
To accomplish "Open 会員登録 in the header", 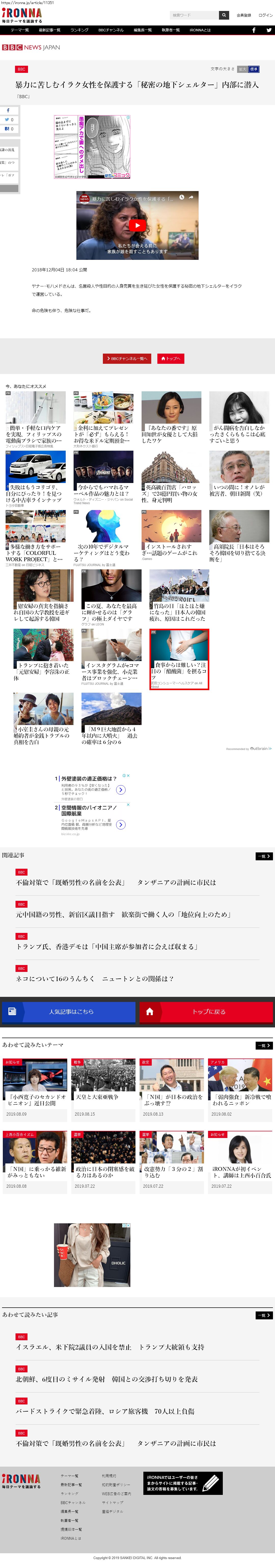I will pos(243,15).
